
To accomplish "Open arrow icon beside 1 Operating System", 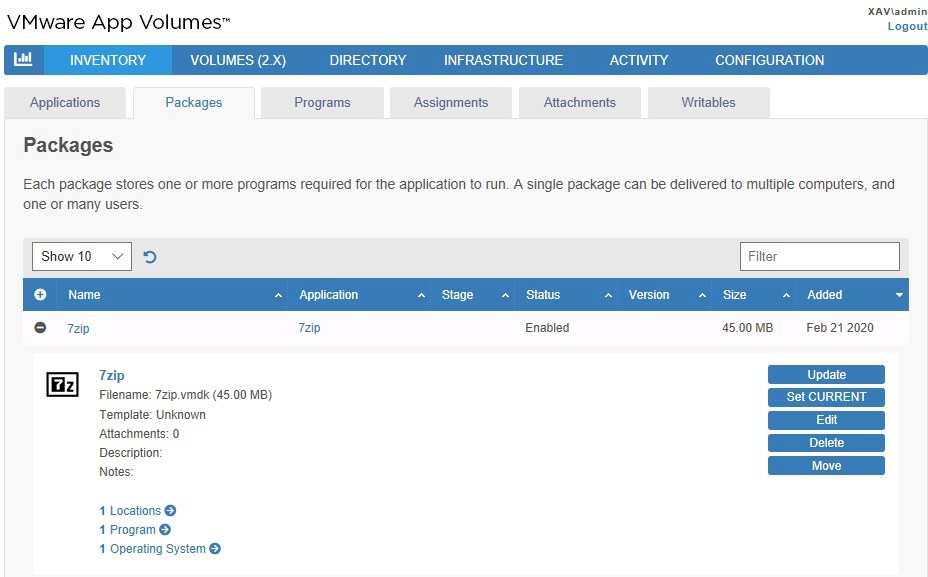I will tap(215, 549).
